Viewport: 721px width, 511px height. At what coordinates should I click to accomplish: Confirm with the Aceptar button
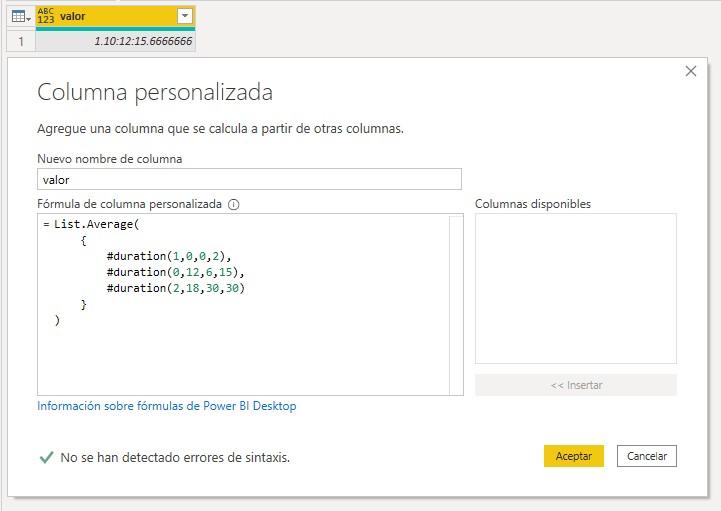[x=574, y=456]
